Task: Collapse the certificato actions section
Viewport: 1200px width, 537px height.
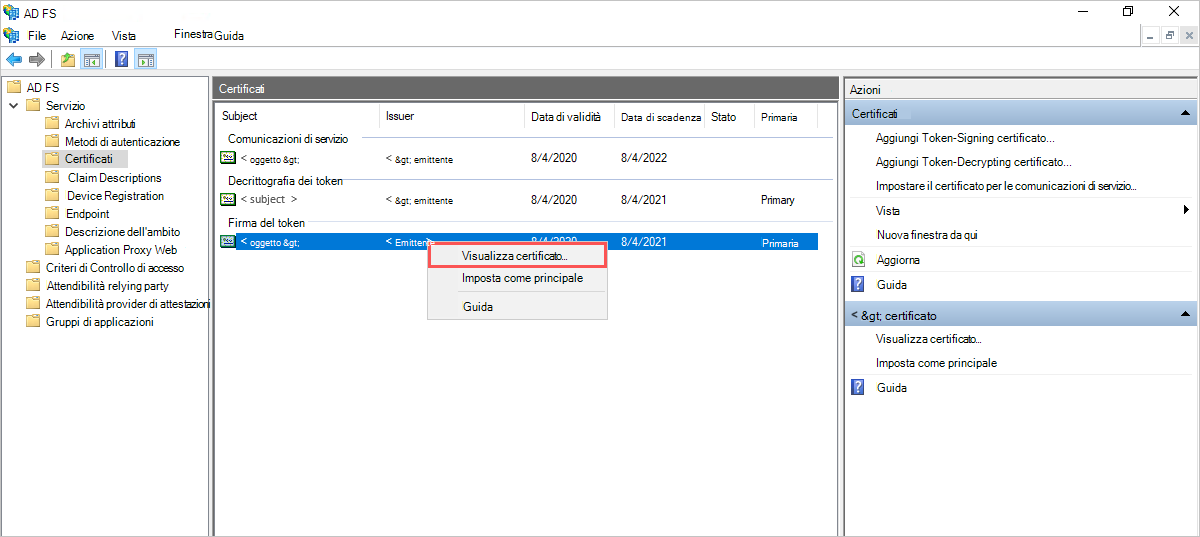Action: pyautogui.click(x=1185, y=315)
